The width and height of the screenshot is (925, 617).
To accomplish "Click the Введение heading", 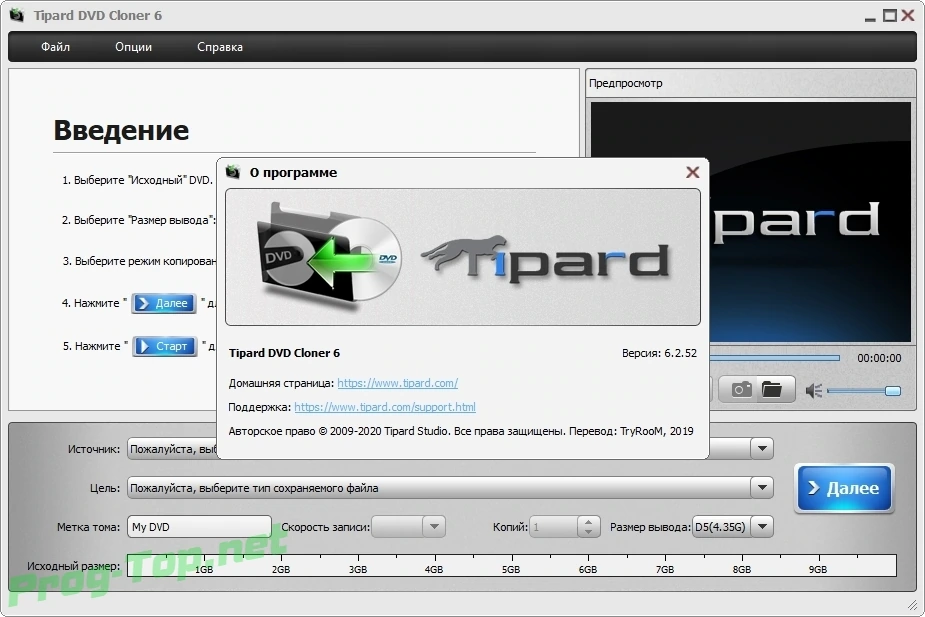I will click(x=122, y=130).
